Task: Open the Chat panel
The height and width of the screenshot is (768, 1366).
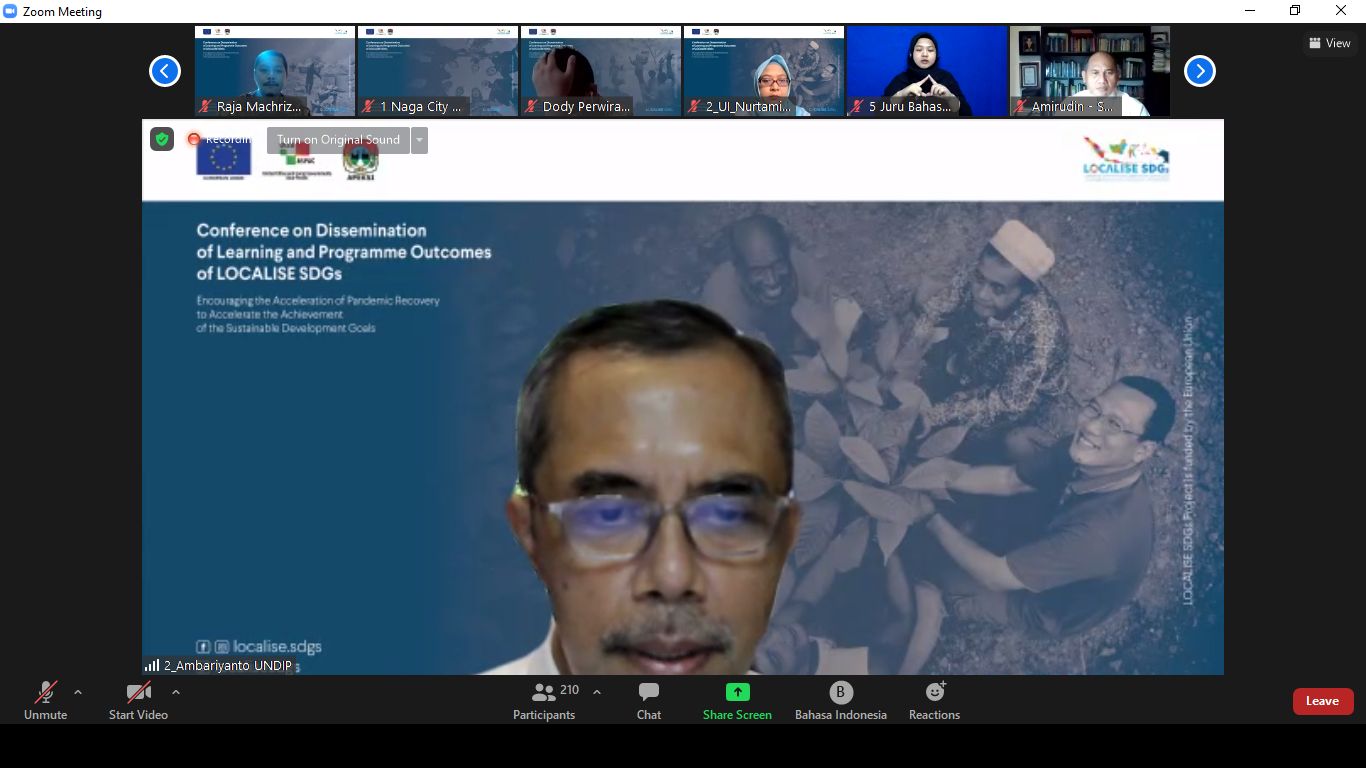Action: (649, 700)
